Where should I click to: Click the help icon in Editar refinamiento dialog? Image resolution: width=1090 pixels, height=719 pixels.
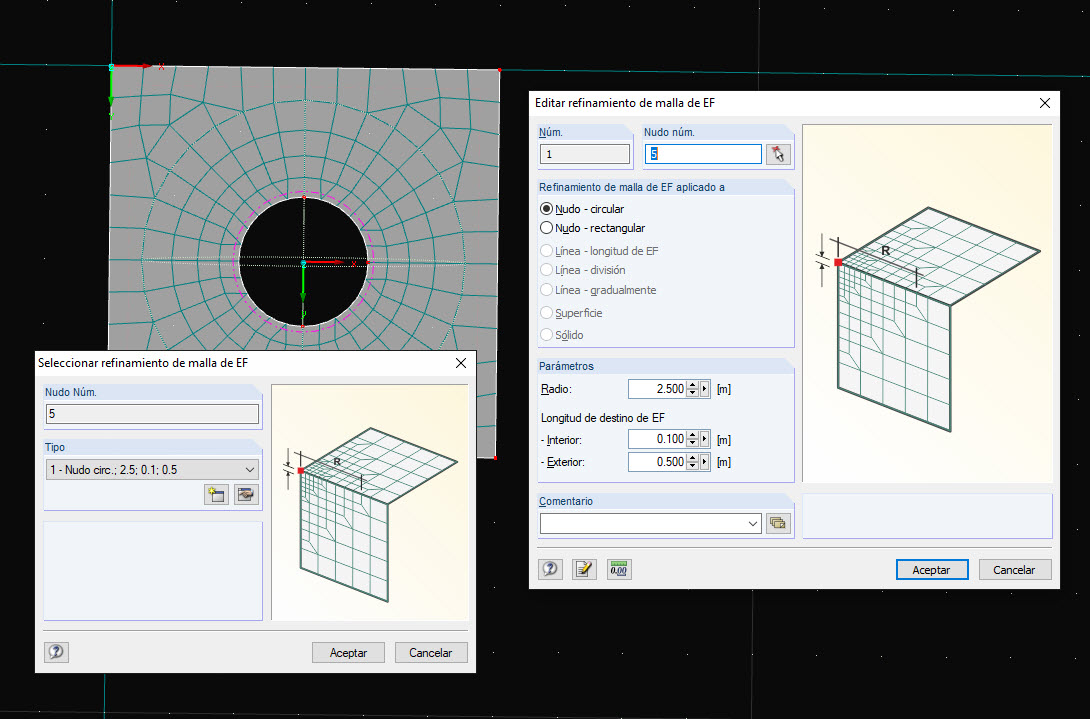(550, 569)
